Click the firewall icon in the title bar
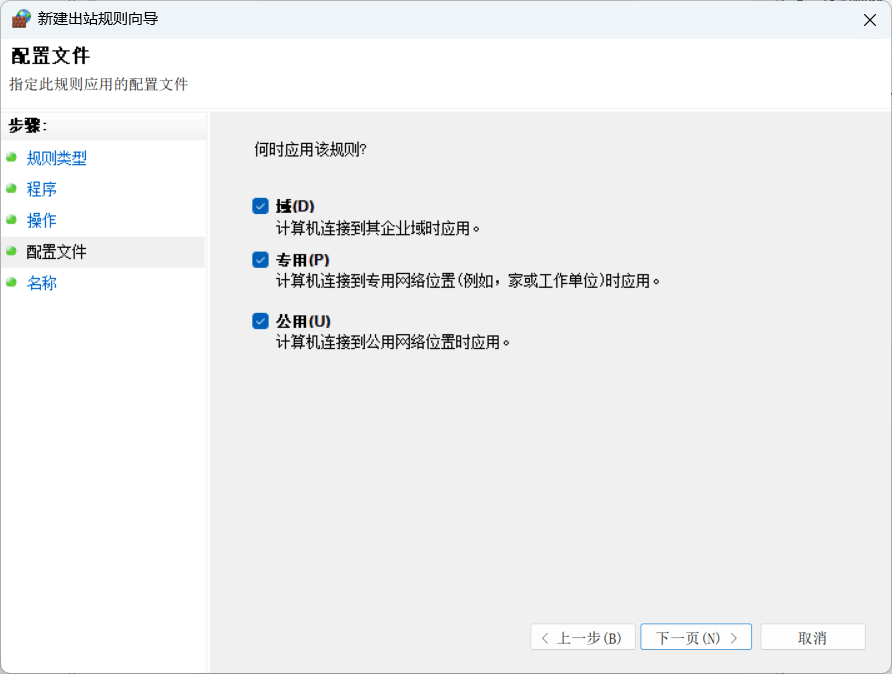 click(21, 18)
